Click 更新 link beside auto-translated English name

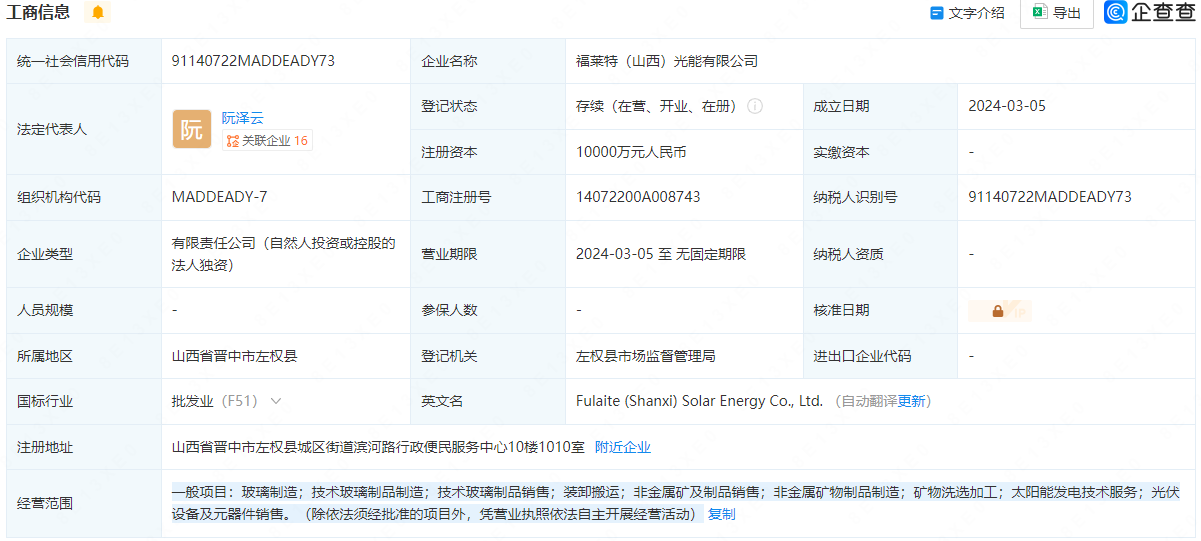[911, 401]
